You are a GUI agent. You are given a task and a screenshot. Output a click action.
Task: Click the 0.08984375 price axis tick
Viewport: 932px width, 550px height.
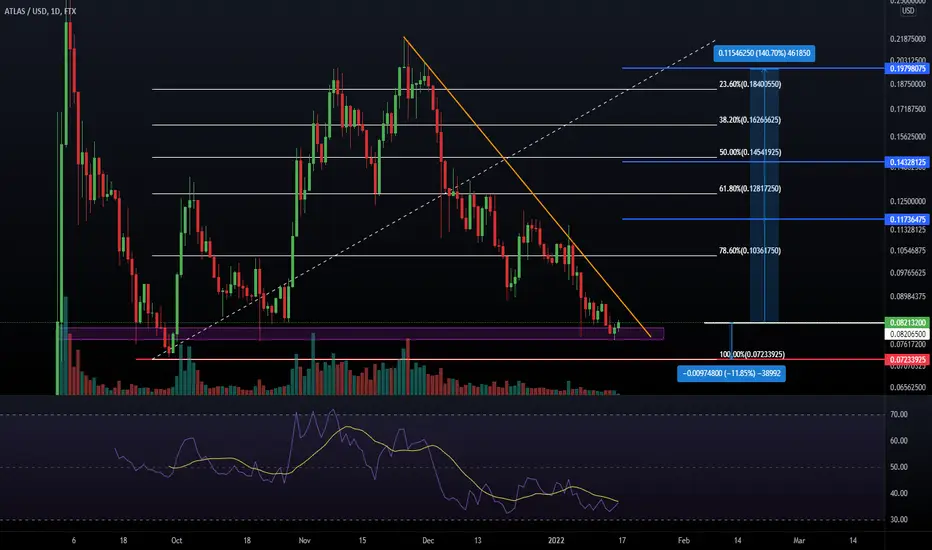(908, 296)
